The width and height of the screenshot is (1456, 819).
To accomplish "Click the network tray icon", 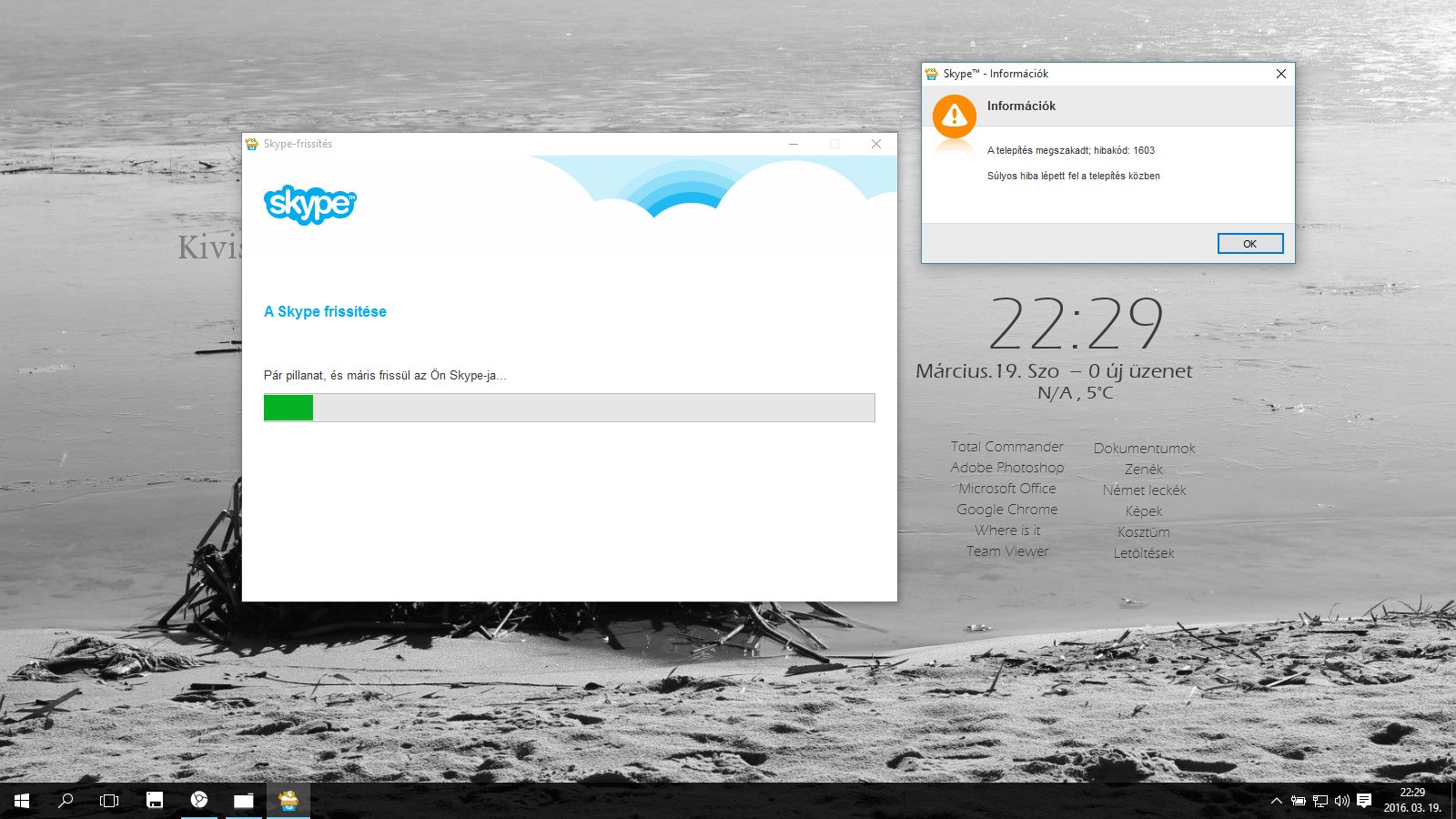I will pos(1320,801).
